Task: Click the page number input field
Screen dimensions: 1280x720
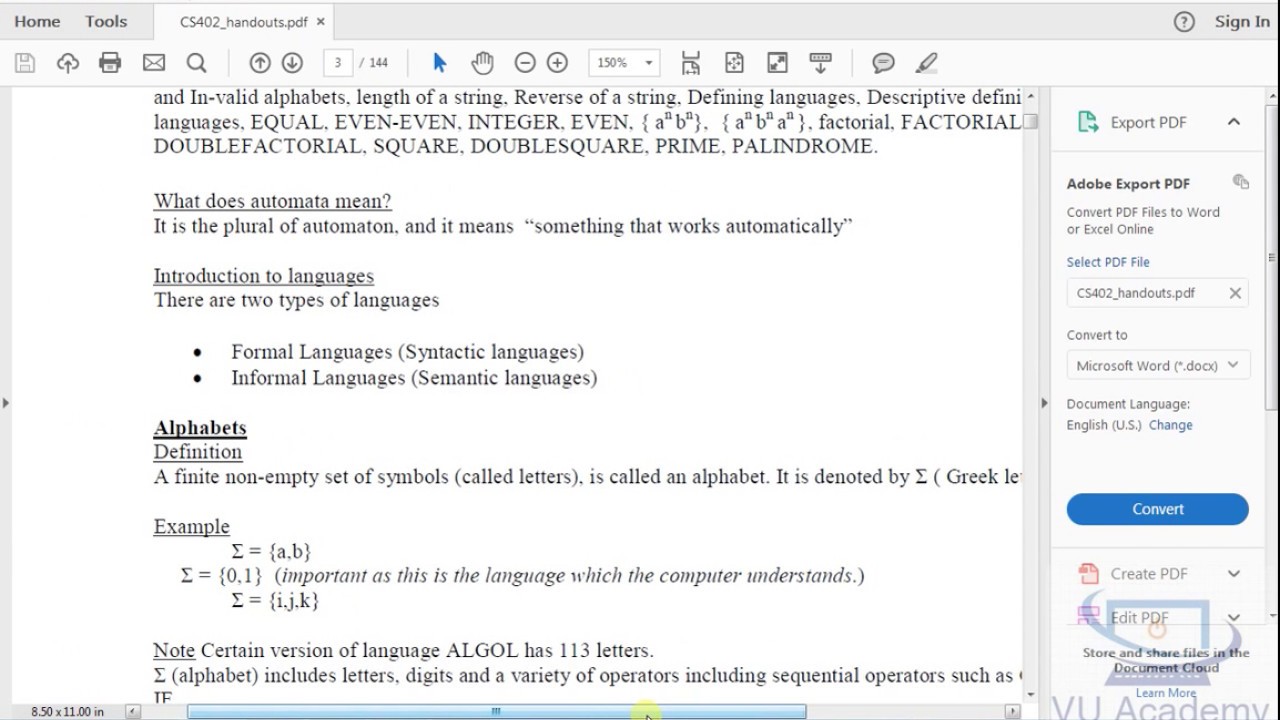Action: point(338,63)
